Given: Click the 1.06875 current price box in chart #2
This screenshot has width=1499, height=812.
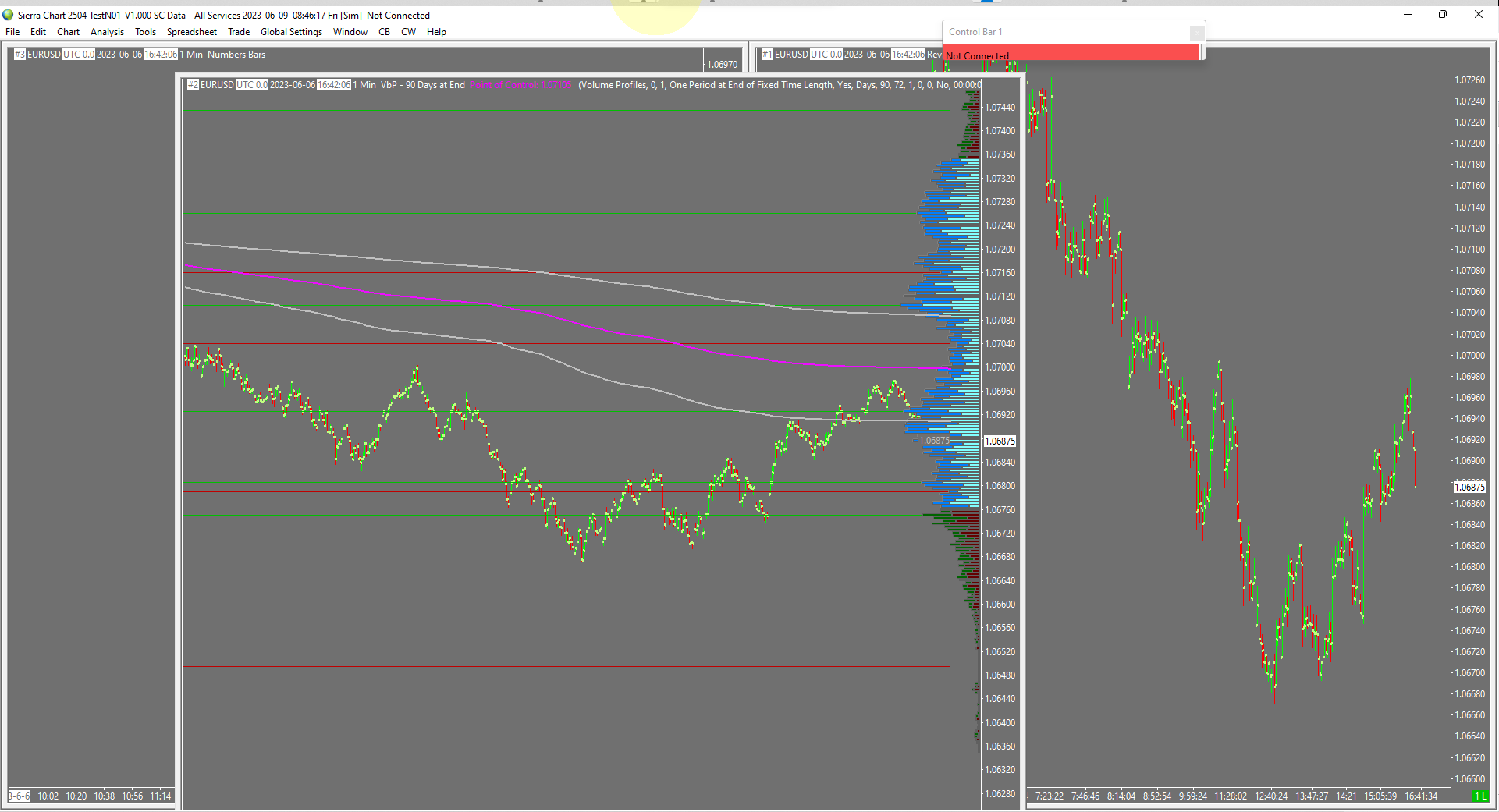Looking at the screenshot, I should click(x=1000, y=441).
